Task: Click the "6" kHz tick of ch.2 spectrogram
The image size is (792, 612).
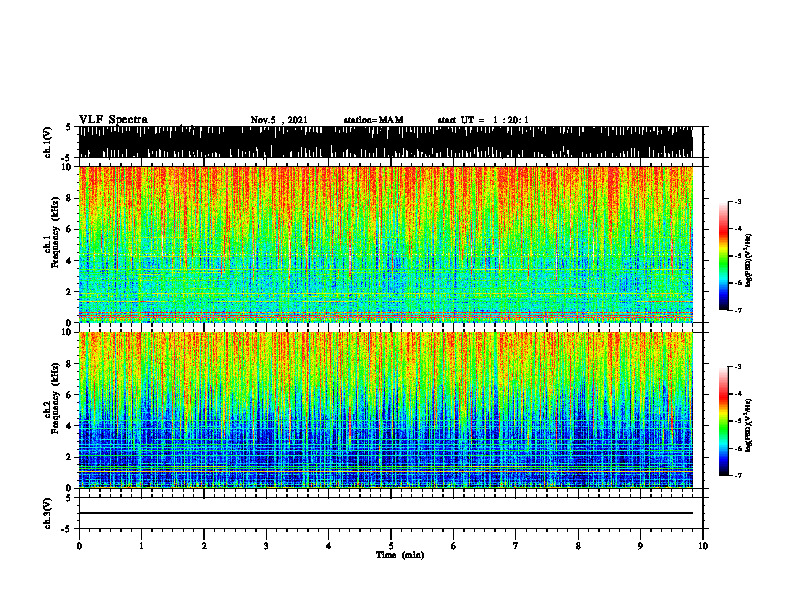Action: point(69,395)
